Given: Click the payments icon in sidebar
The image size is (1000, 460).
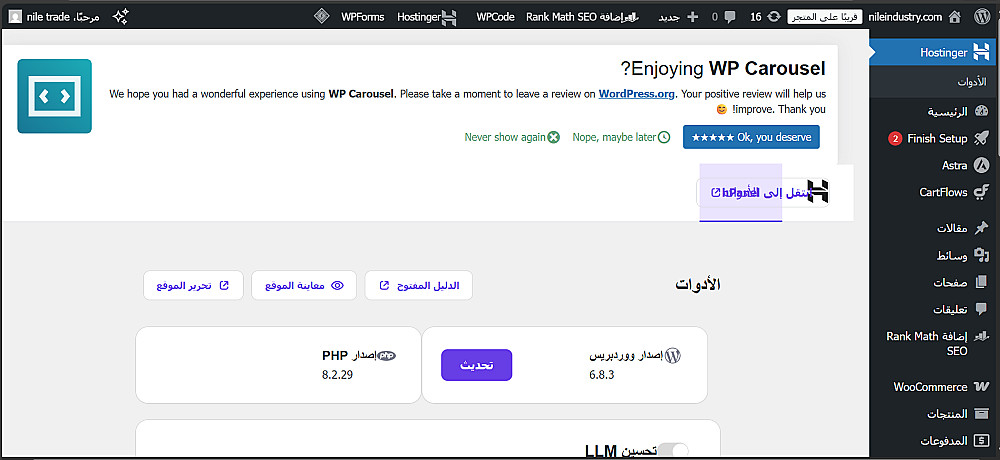Looking at the screenshot, I should coord(982,441).
